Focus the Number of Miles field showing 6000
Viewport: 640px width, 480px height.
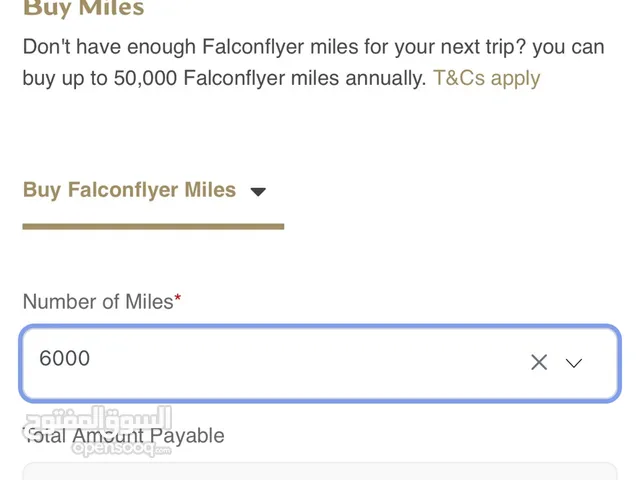pyautogui.click(x=320, y=363)
